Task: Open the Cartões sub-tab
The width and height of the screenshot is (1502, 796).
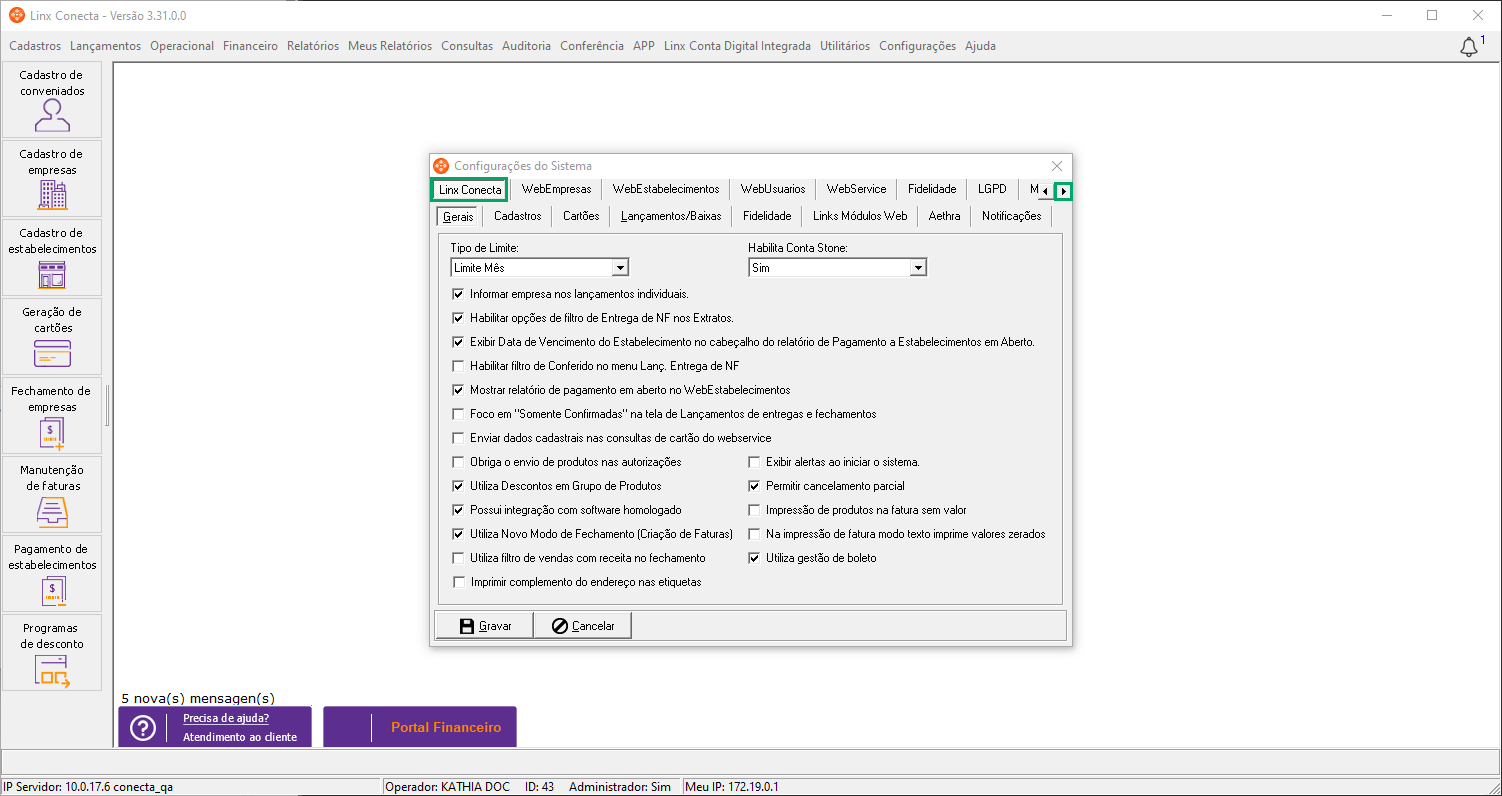Action: coord(581,216)
